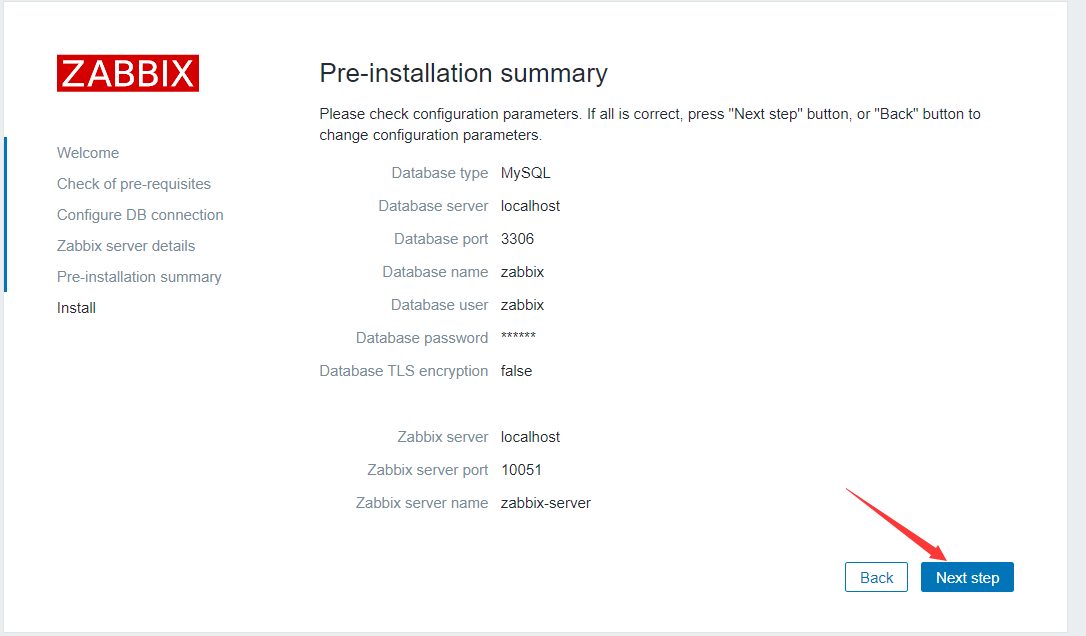Image resolution: width=1086 pixels, height=636 pixels.
Task: Click the zabbix-server name value
Action: tap(546, 504)
